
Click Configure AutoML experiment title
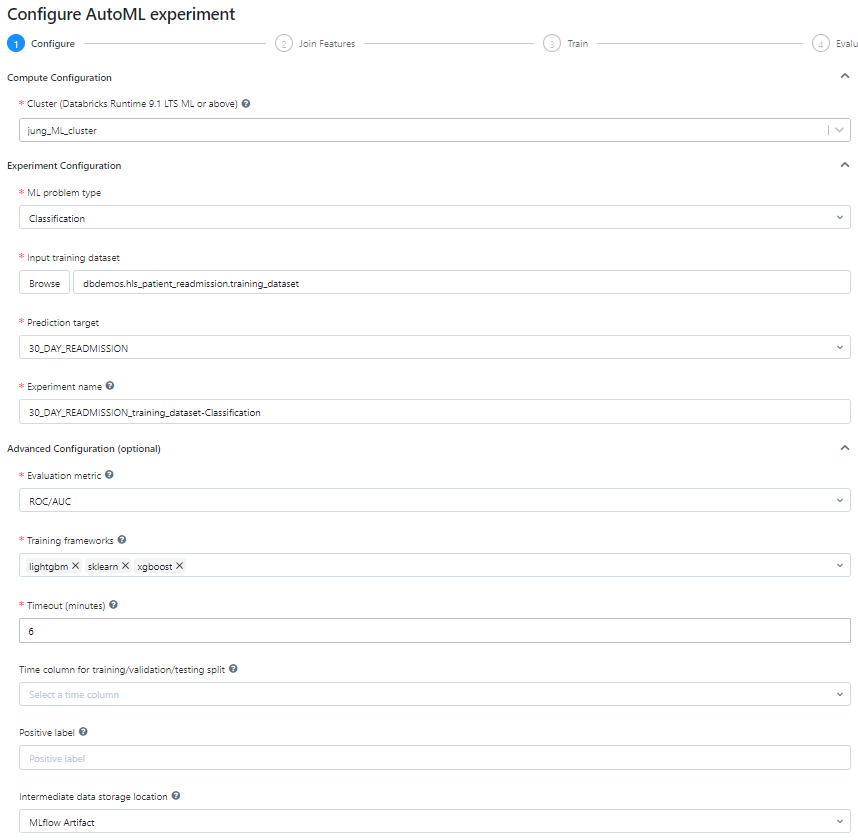(121, 14)
